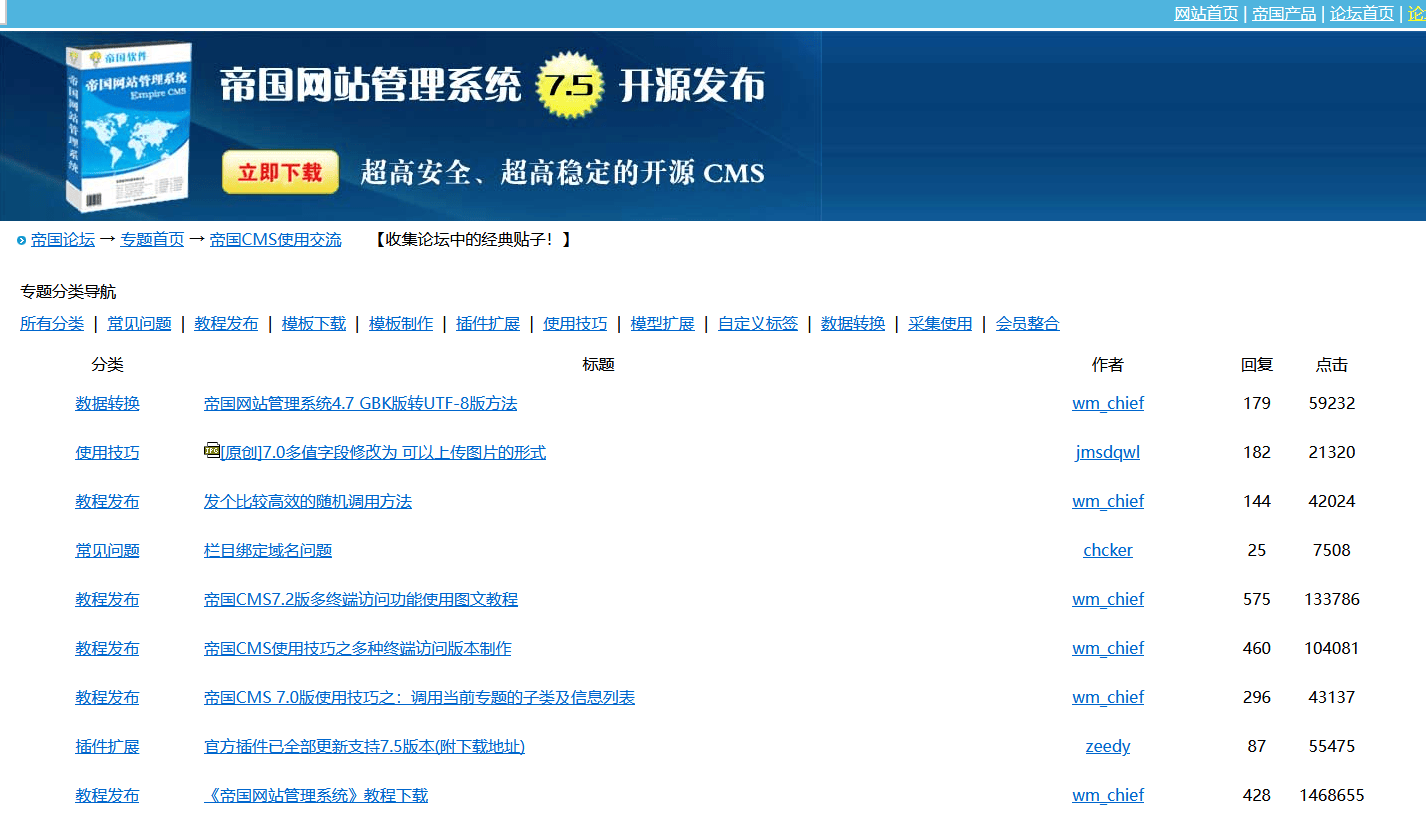
Task: Click the 回复 column header
Action: tap(1257, 365)
